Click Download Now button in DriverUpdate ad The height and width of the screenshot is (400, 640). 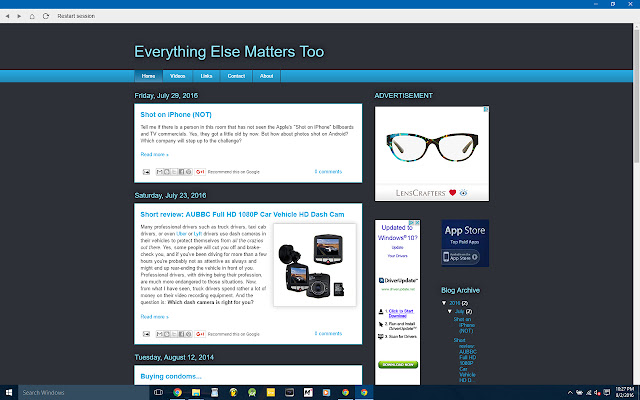click(398, 364)
